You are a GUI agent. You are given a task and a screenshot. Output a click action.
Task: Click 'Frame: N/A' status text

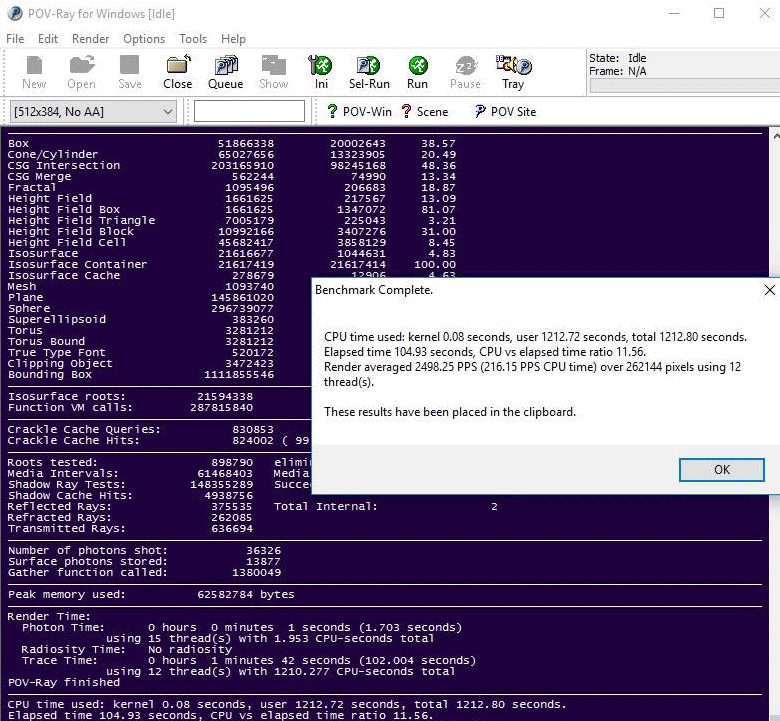(x=617, y=71)
